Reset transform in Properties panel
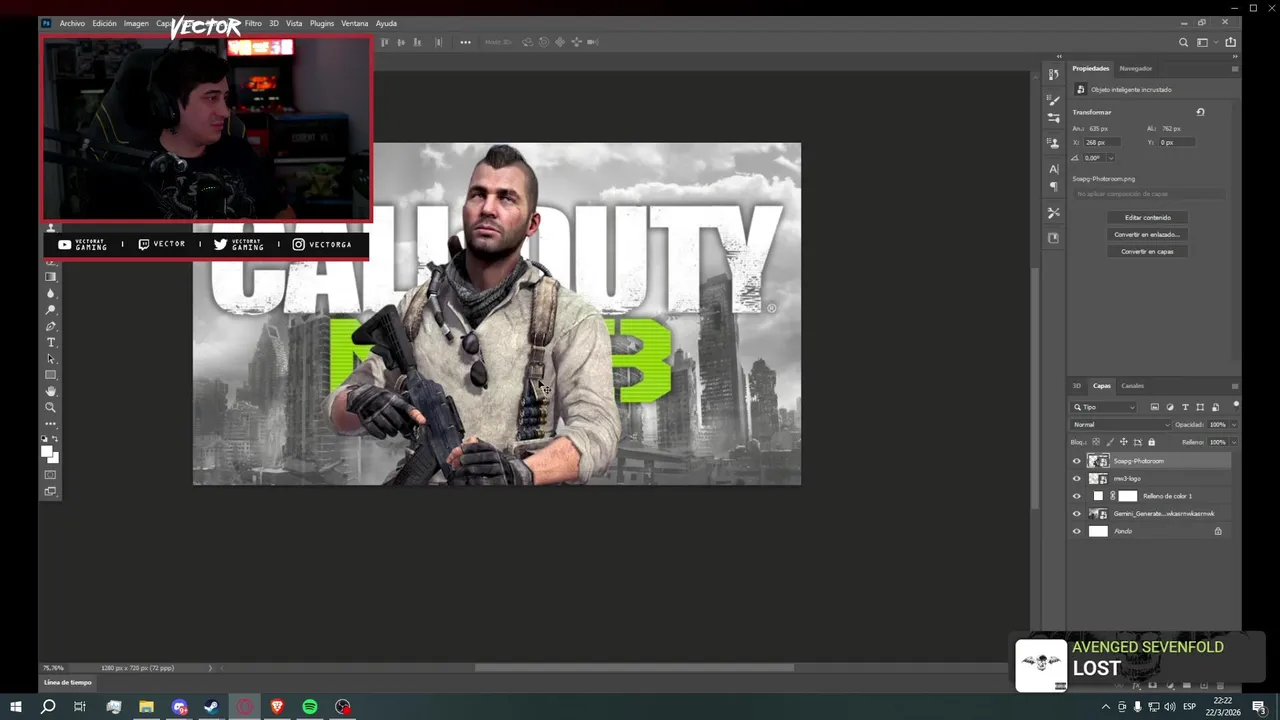The width and height of the screenshot is (1280, 720). pos(1200,112)
